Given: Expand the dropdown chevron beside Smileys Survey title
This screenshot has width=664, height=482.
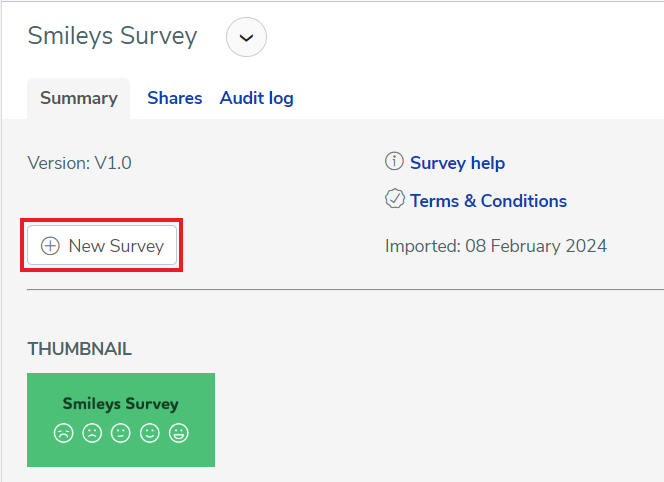Looking at the screenshot, I should tap(246, 38).
